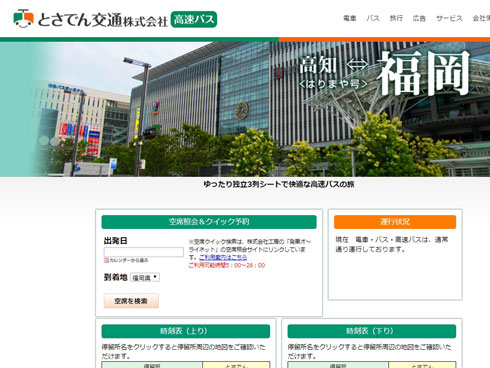Click inside the 出発日 date field
This screenshot has width=490, height=368.
(144, 252)
